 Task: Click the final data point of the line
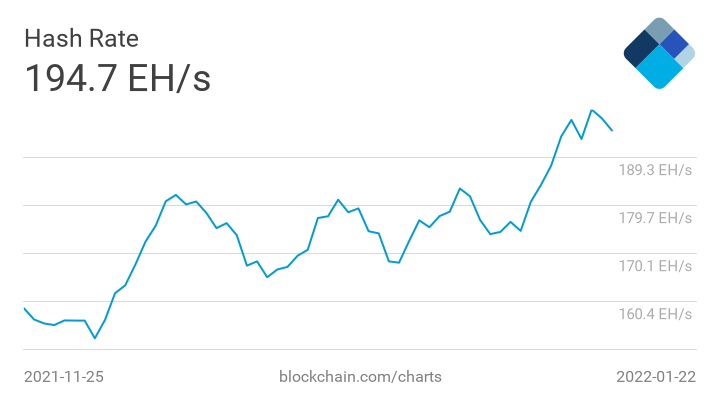coord(612,130)
